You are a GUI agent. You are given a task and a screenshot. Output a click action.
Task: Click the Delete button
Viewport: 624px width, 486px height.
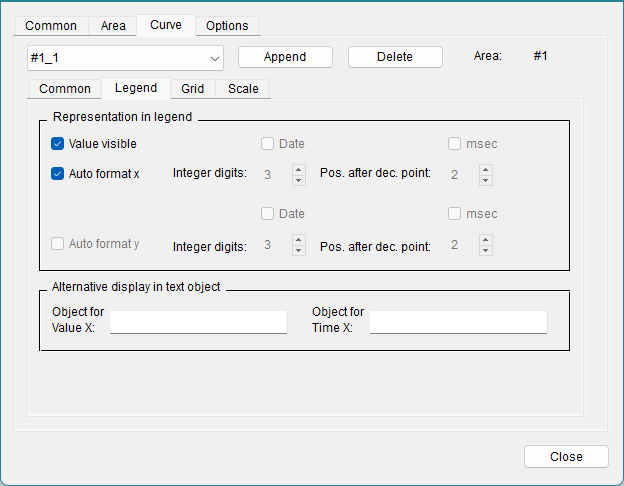(x=394, y=57)
